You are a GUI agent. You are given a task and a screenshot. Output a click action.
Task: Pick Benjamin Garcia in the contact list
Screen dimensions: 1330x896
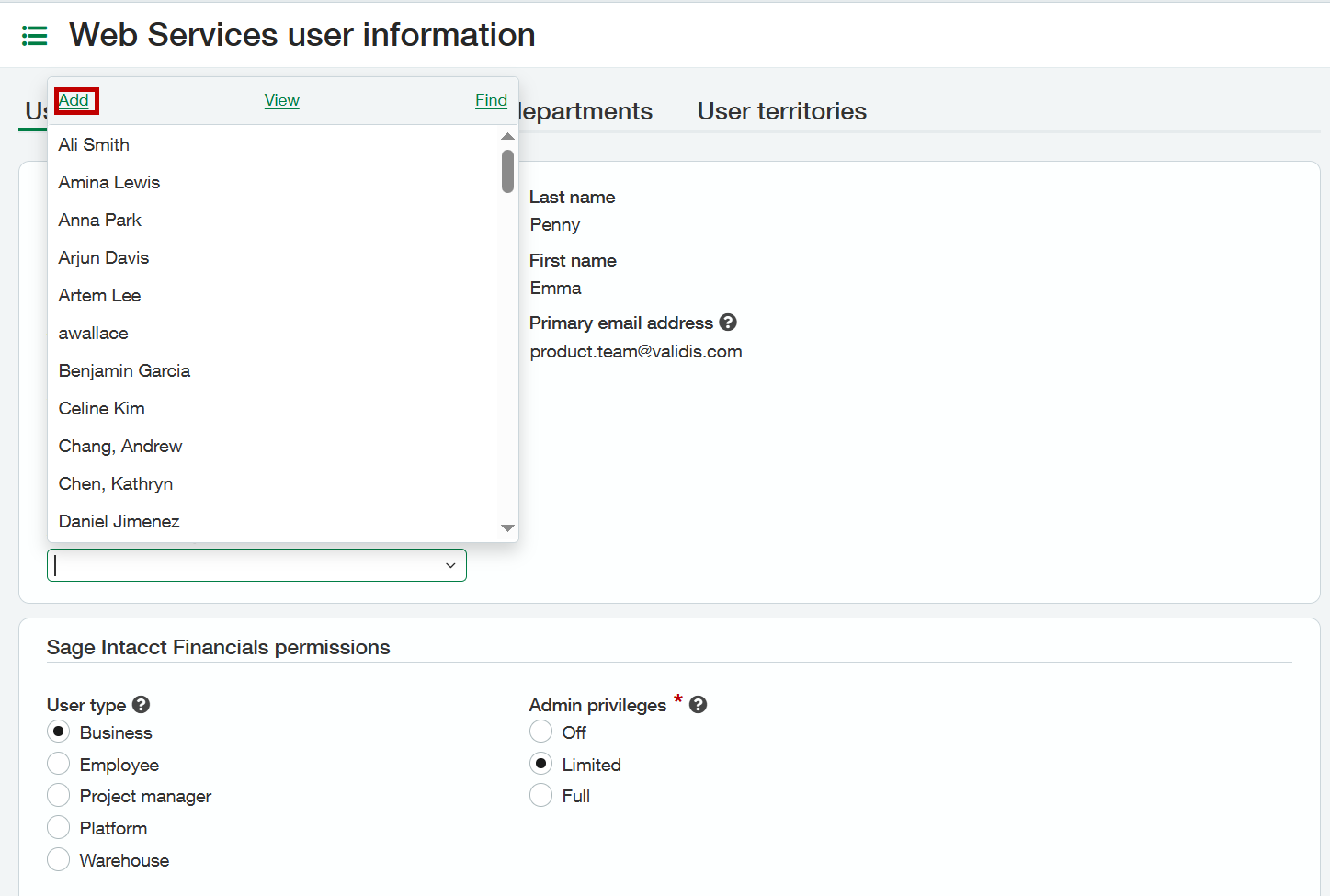pos(124,371)
